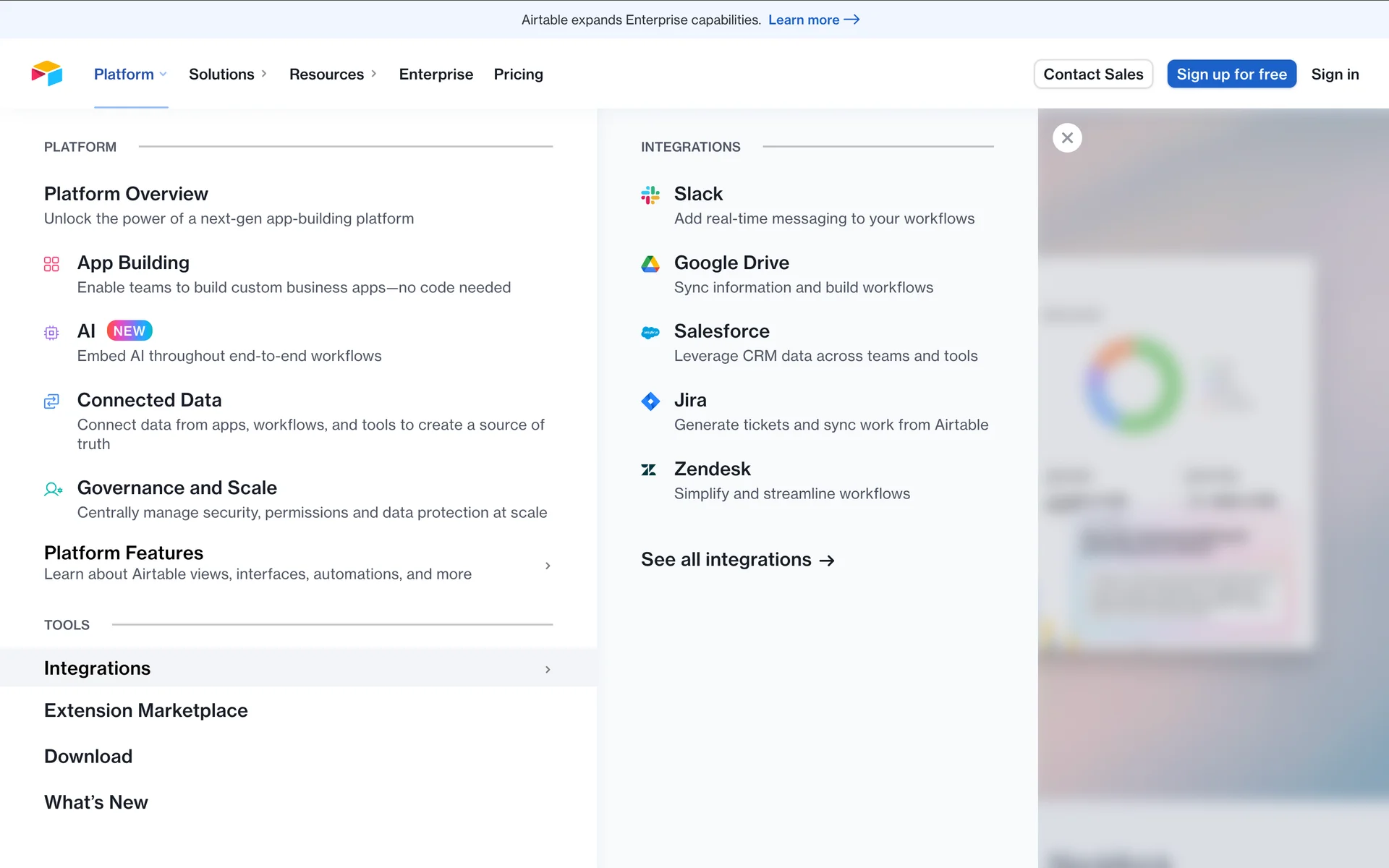1389x868 pixels.
Task: Close the menu with the X button
Action: coord(1067,138)
